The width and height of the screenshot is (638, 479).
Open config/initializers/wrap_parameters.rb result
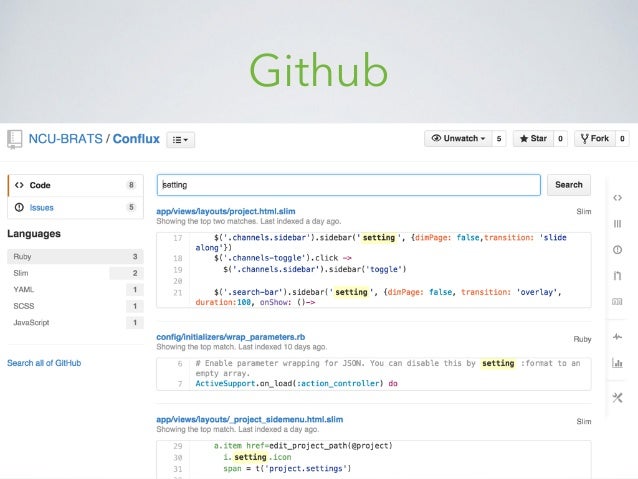tap(231, 337)
